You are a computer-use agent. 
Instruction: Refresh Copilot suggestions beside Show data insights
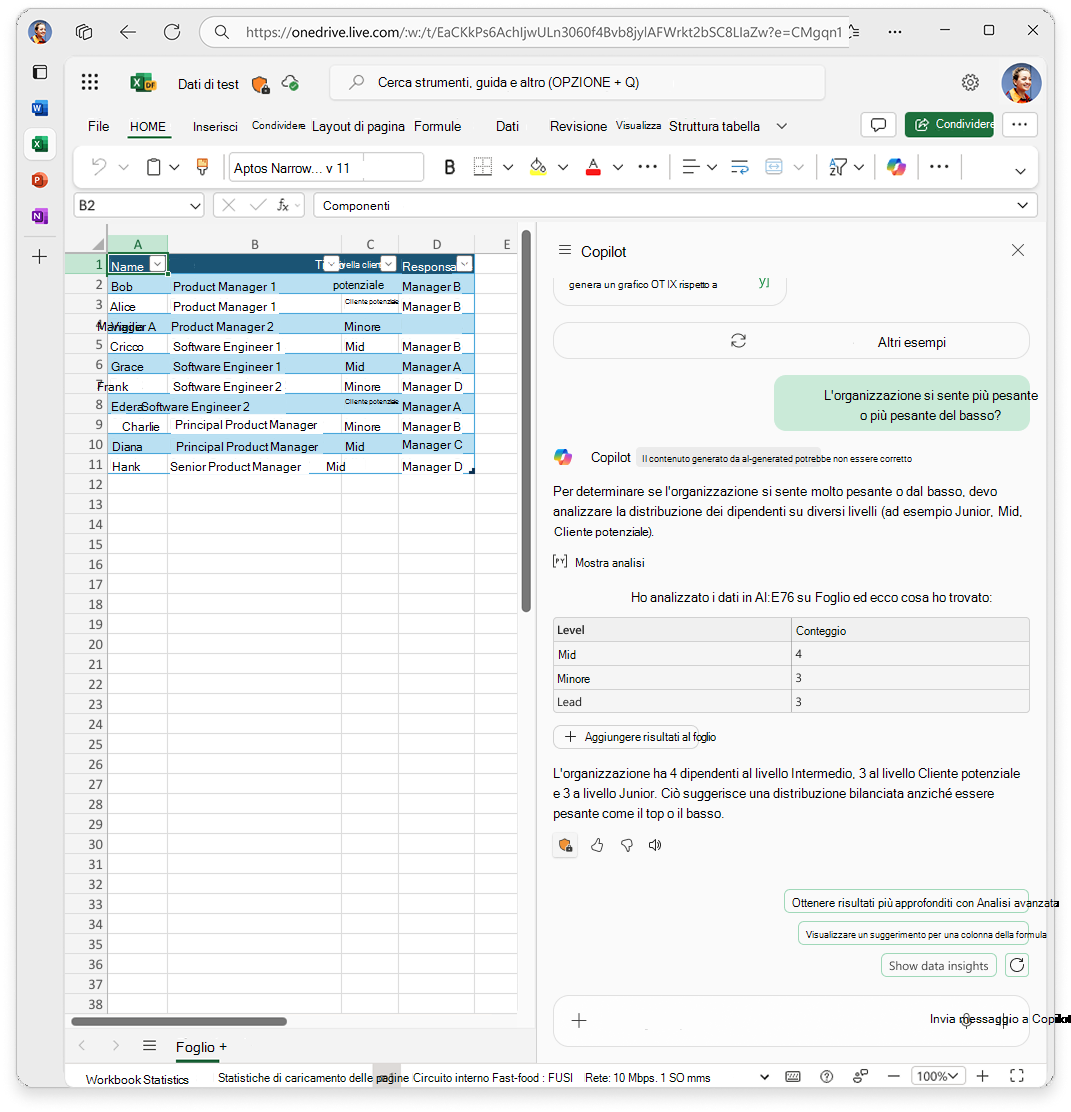[x=1017, y=965]
